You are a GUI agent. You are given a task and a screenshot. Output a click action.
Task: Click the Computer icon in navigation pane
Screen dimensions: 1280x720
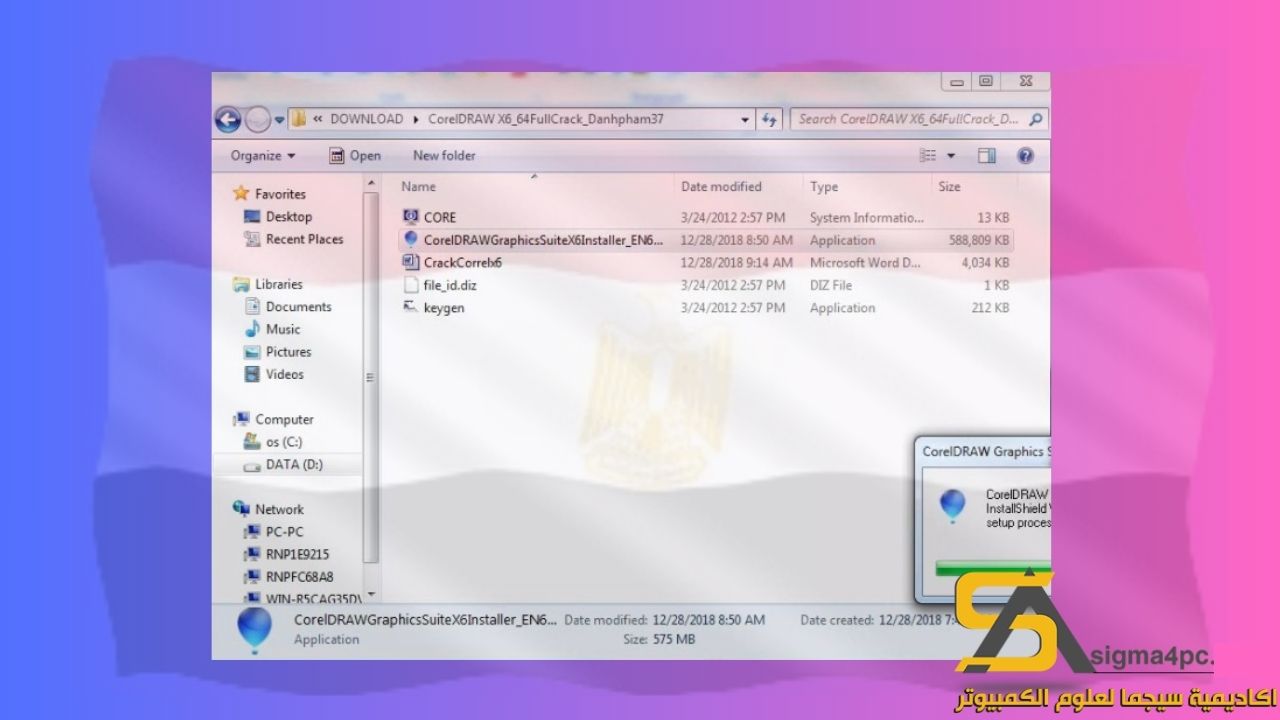pos(241,420)
